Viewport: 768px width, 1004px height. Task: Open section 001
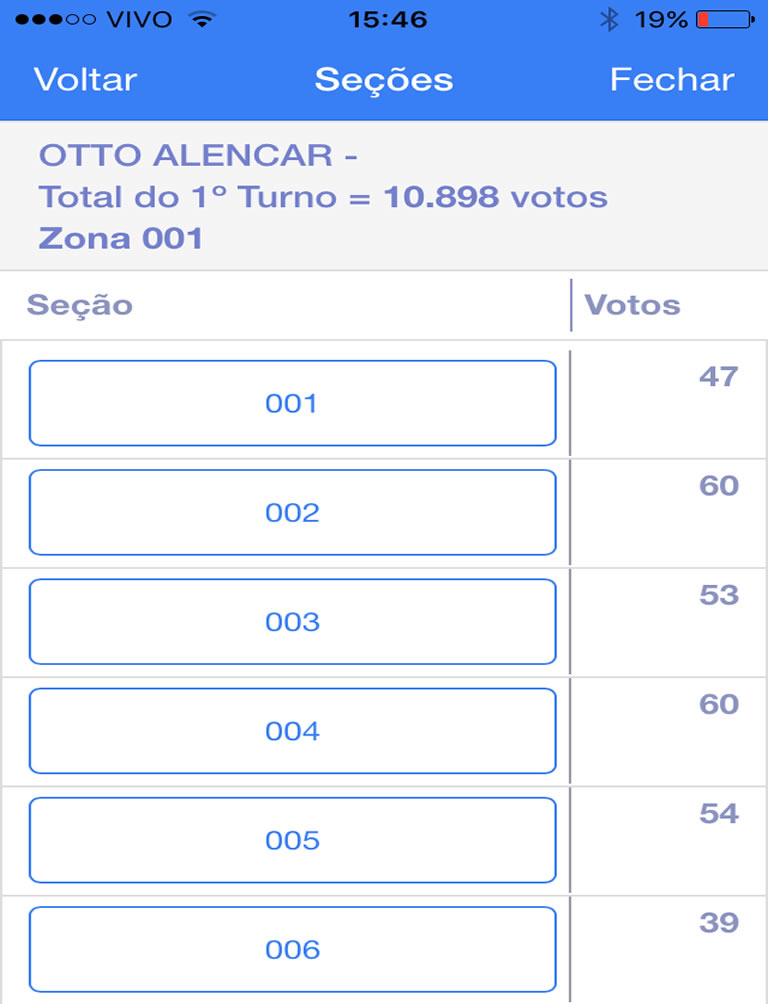coord(292,403)
